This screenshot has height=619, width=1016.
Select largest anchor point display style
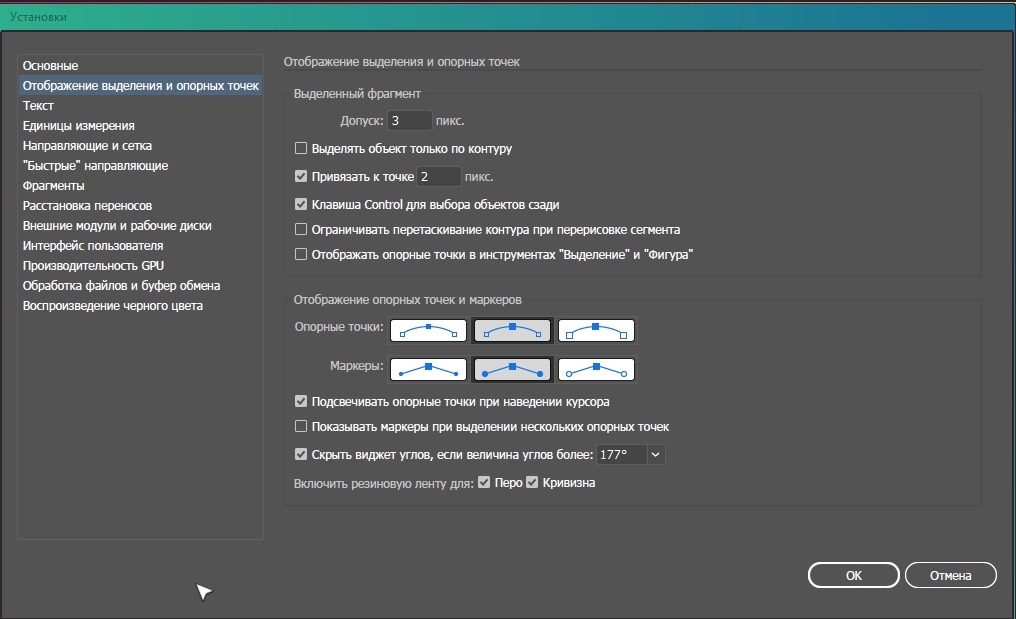click(x=596, y=329)
